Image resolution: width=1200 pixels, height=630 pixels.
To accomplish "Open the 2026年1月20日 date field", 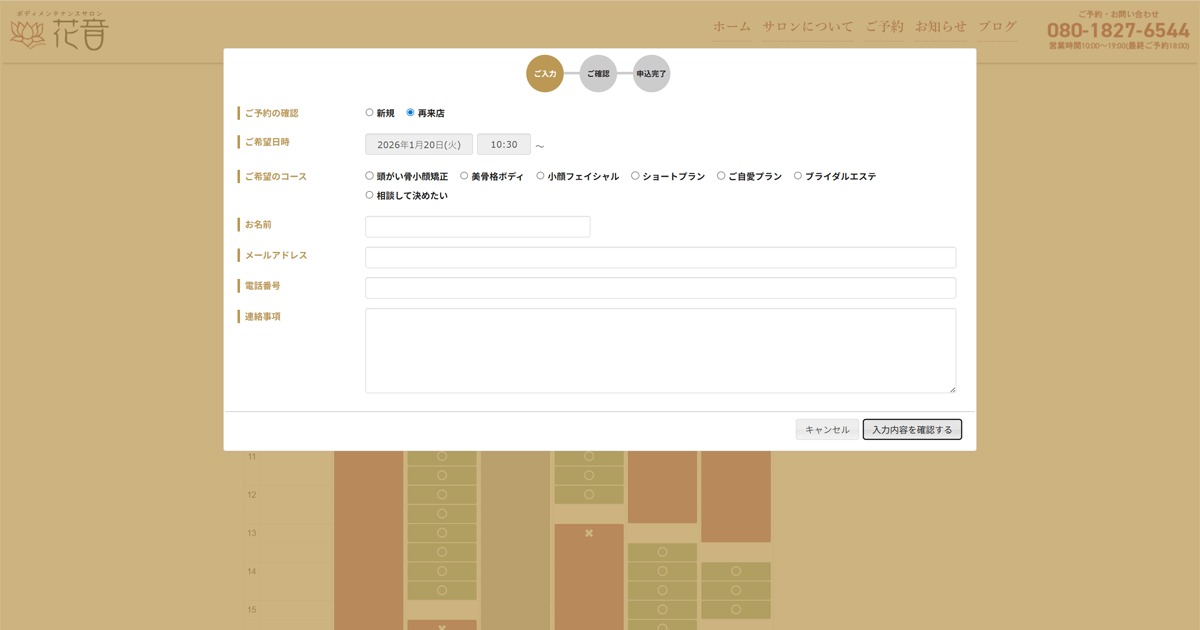I will click(x=418, y=145).
